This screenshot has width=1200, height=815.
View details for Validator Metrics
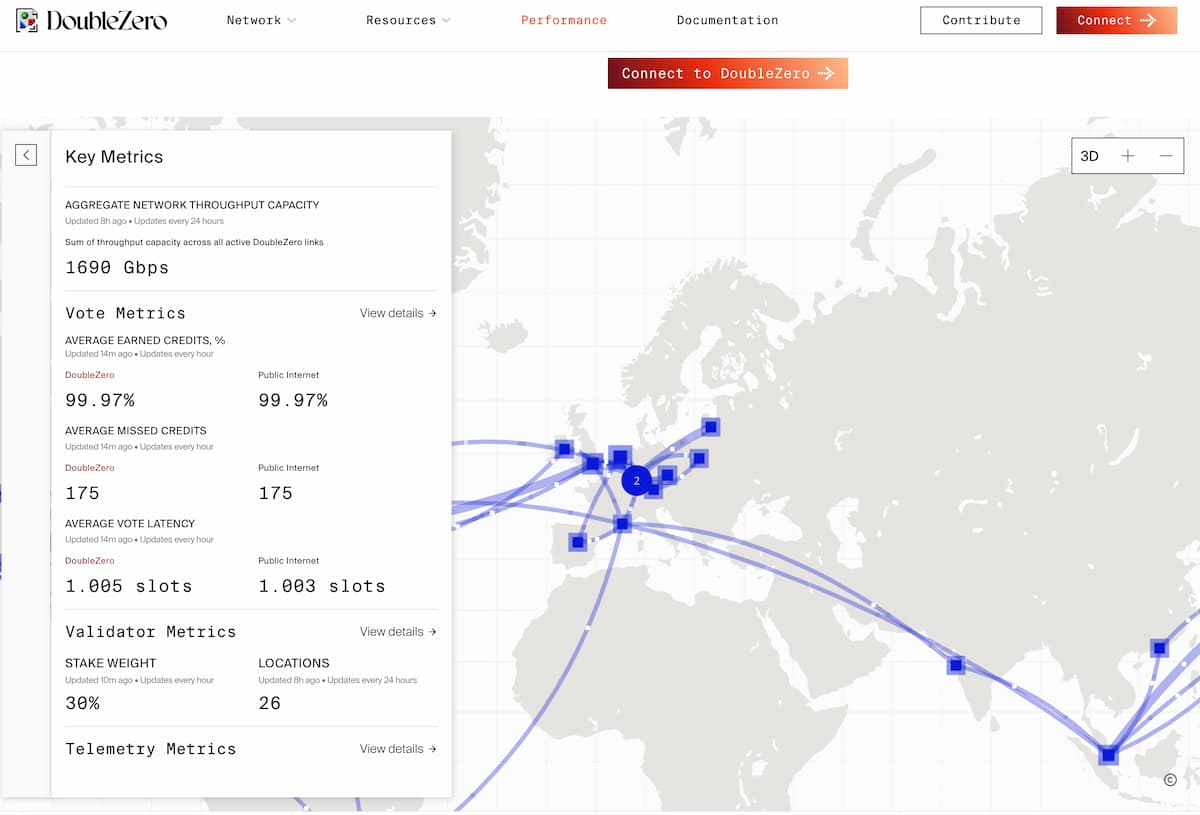pos(398,632)
